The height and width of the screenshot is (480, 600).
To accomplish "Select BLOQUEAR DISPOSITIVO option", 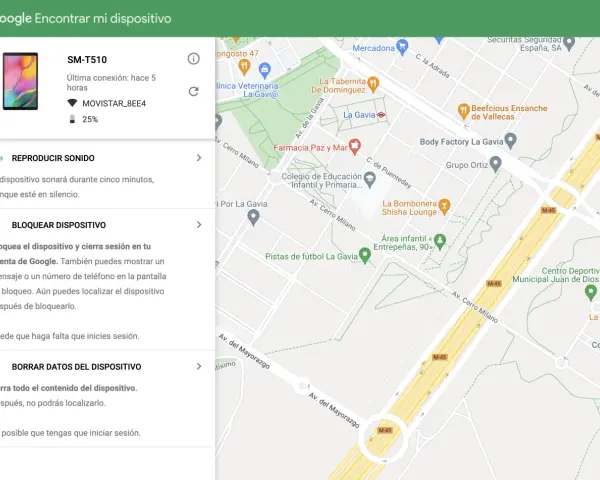I will pos(59,225).
